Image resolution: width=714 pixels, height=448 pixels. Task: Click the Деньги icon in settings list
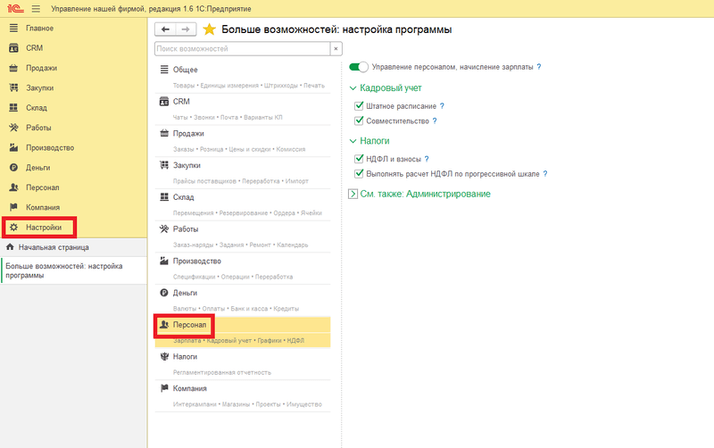click(164, 292)
